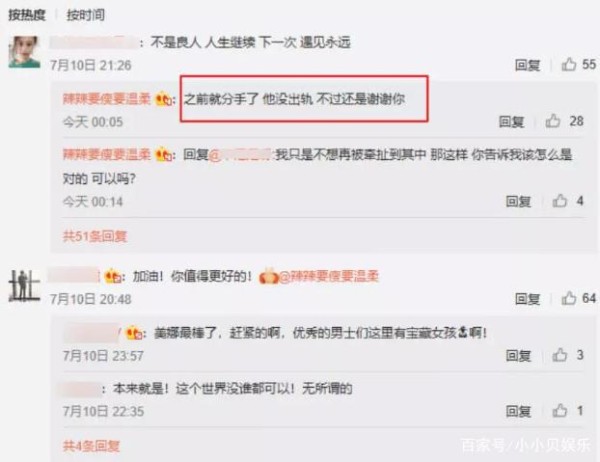This screenshot has height=462, width=600.
Task: Open first commenter's avatar photo
Action: [x=24, y=52]
